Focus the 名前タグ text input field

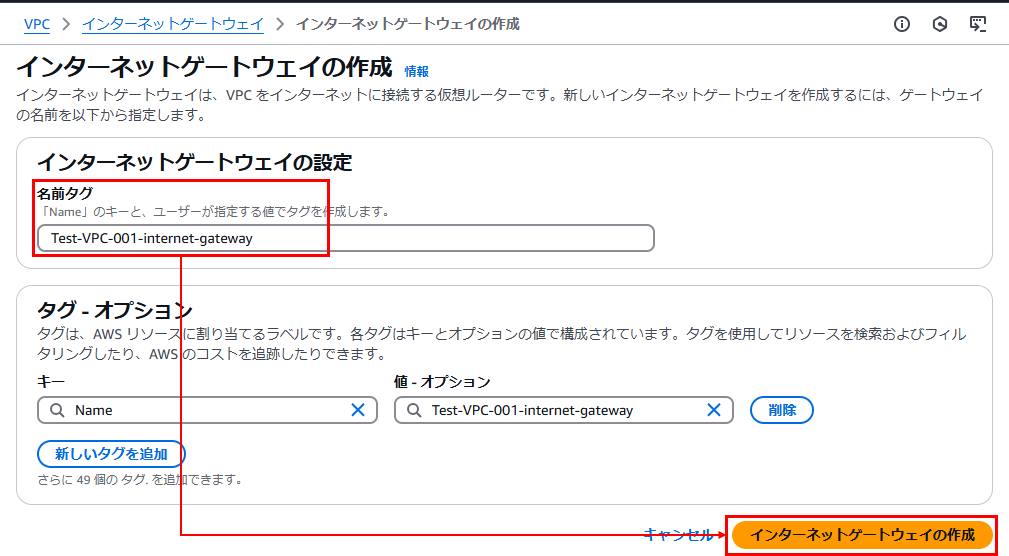coord(346,238)
